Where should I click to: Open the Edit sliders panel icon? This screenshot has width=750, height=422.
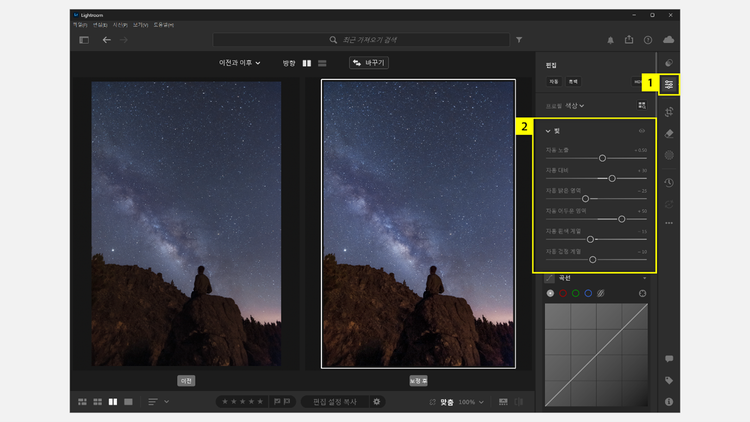click(668, 85)
